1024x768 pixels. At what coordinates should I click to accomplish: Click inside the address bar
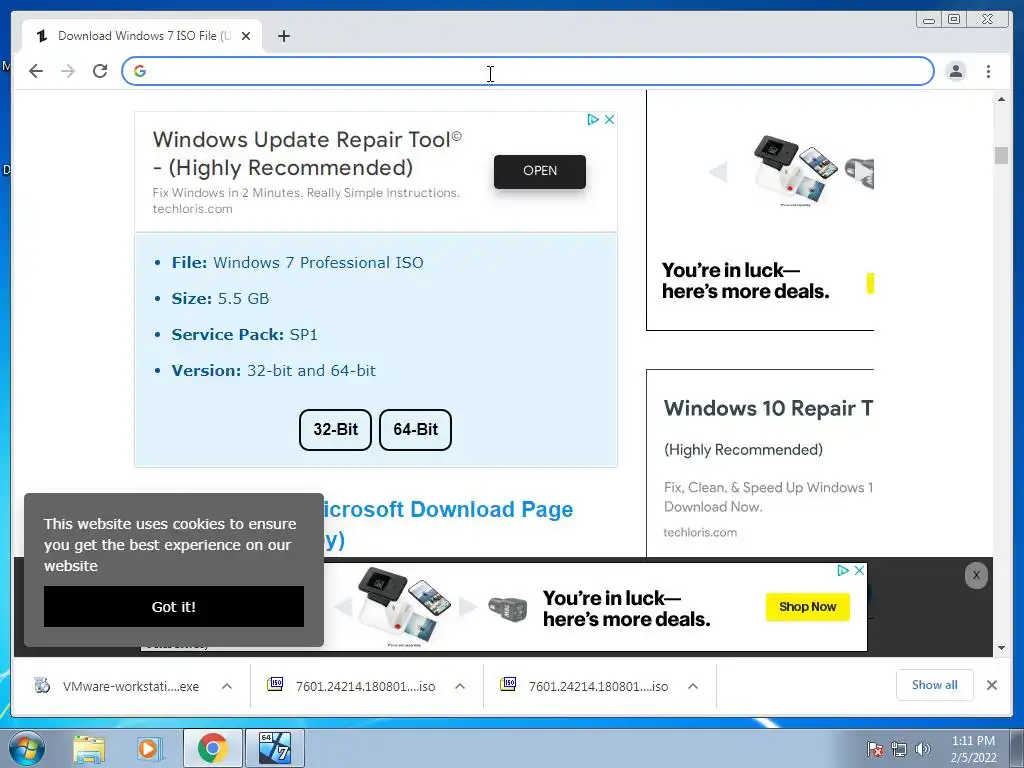click(x=528, y=71)
